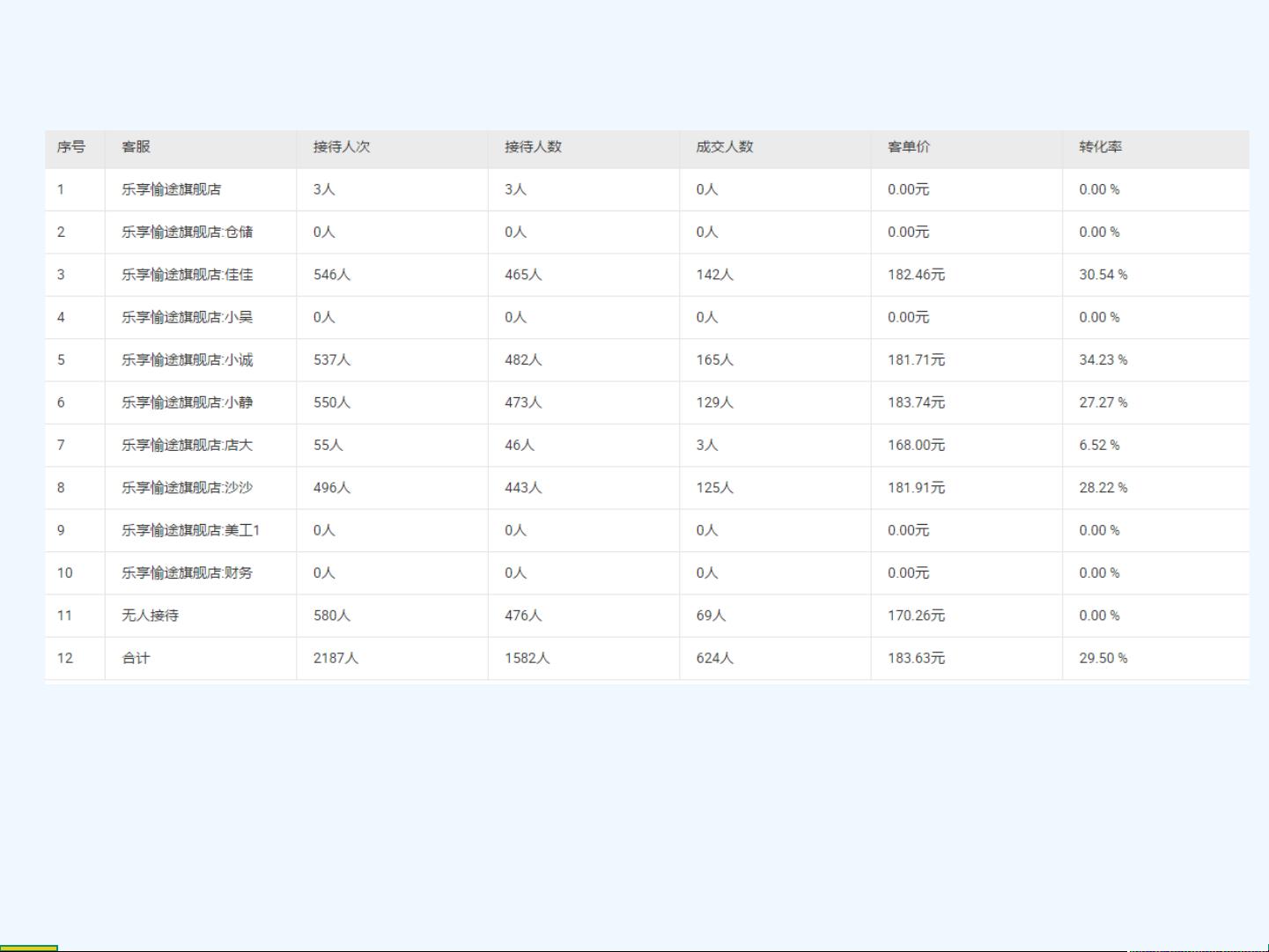Click the 183.74元 average price

(x=916, y=402)
